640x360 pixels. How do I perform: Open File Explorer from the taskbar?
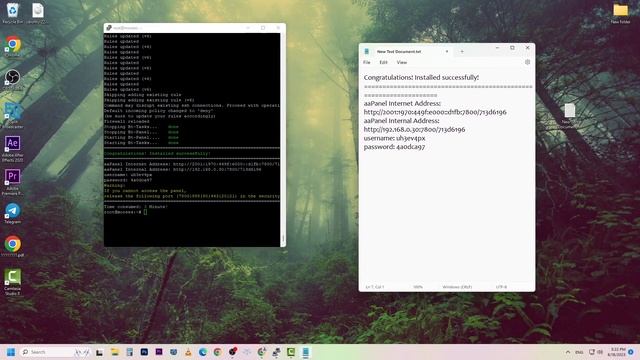click(115, 352)
